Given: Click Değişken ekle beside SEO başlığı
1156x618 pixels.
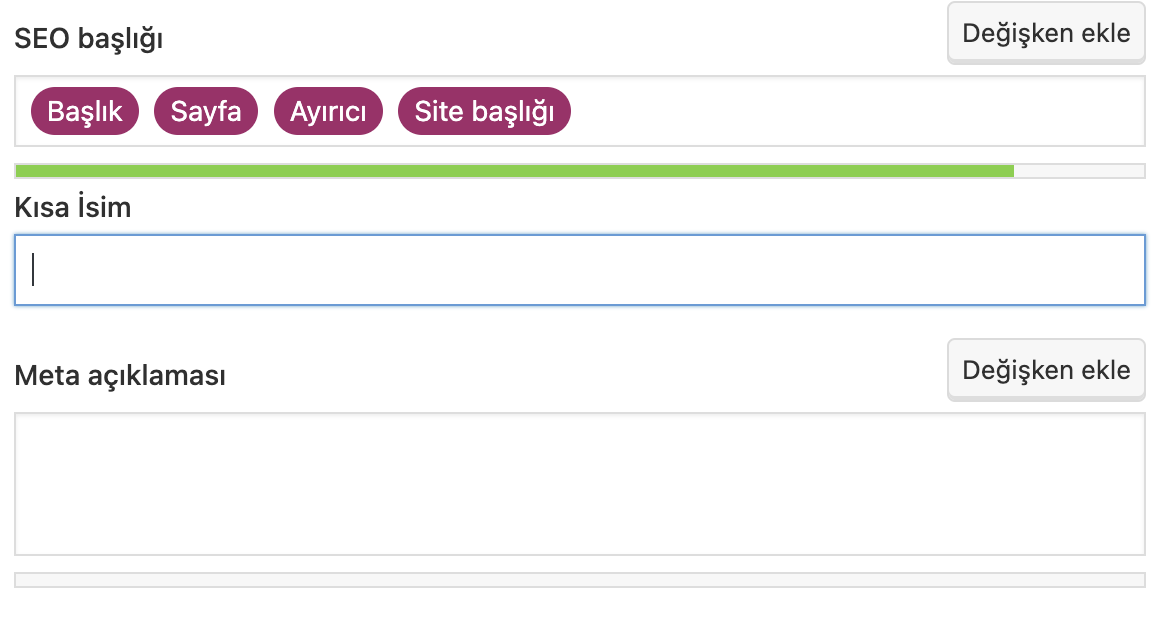Looking at the screenshot, I should point(1046,33).
